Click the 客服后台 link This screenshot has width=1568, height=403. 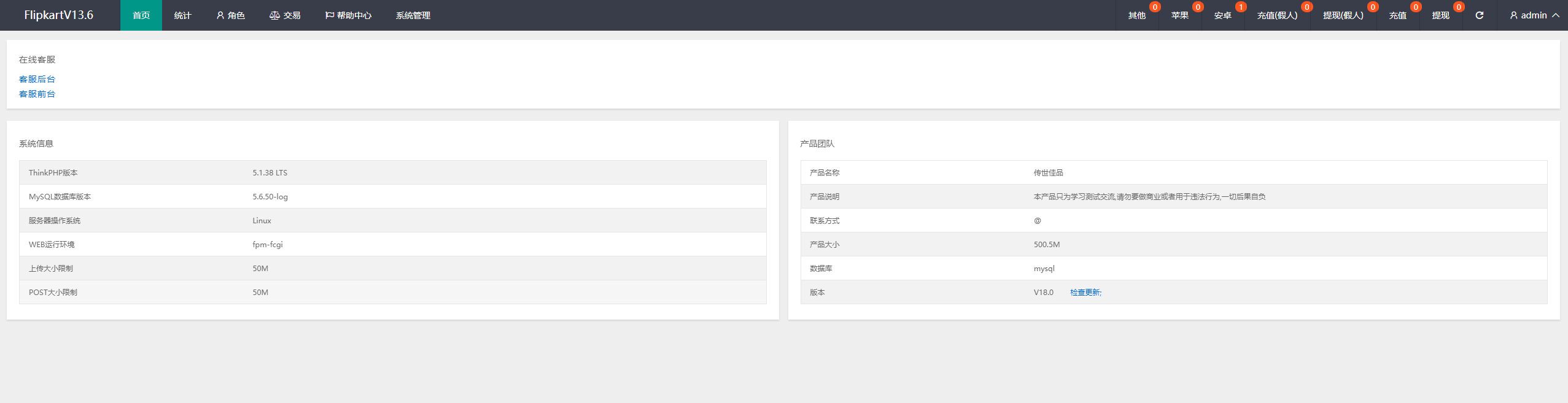coord(37,79)
